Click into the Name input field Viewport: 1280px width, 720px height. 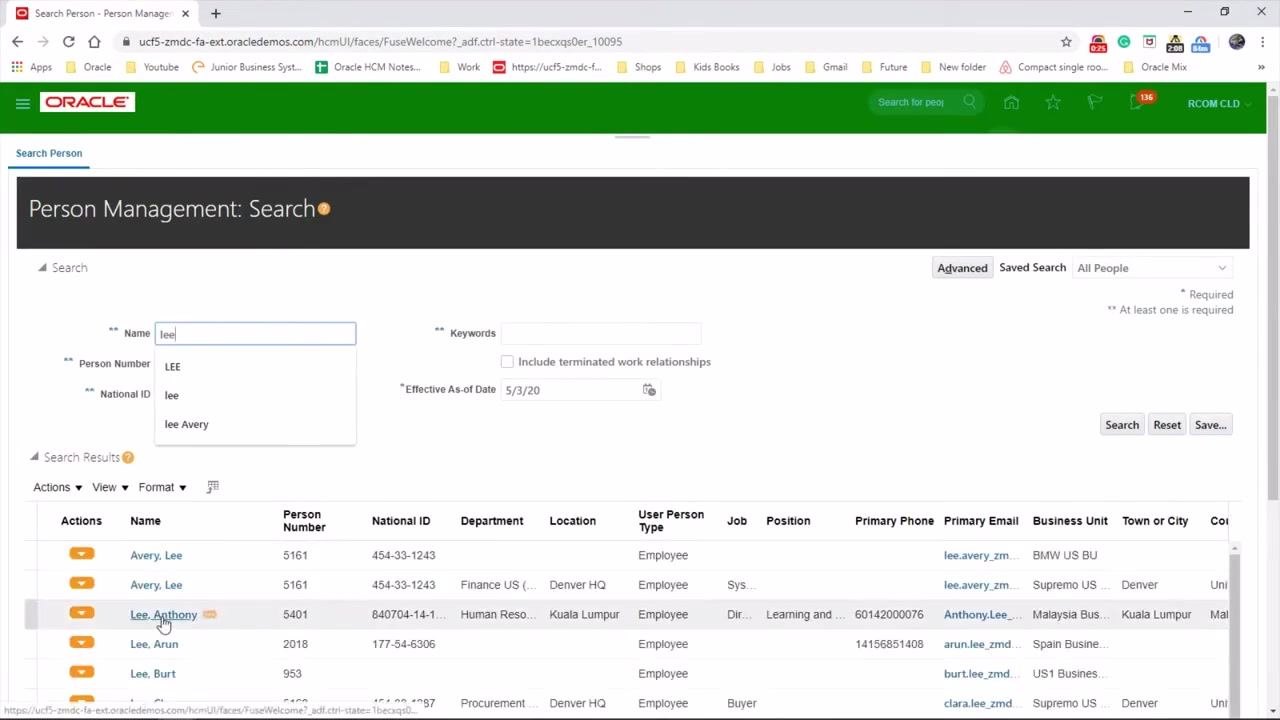pyautogui.click(x=255, y=333)
